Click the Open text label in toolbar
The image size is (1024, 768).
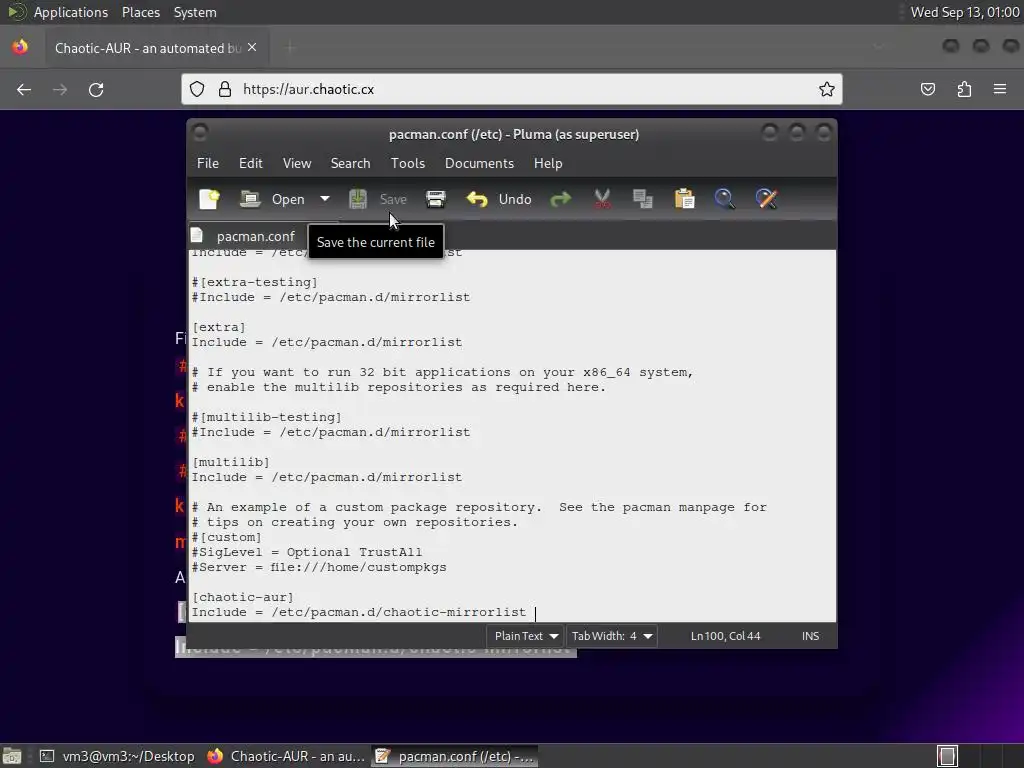[288, 199]
